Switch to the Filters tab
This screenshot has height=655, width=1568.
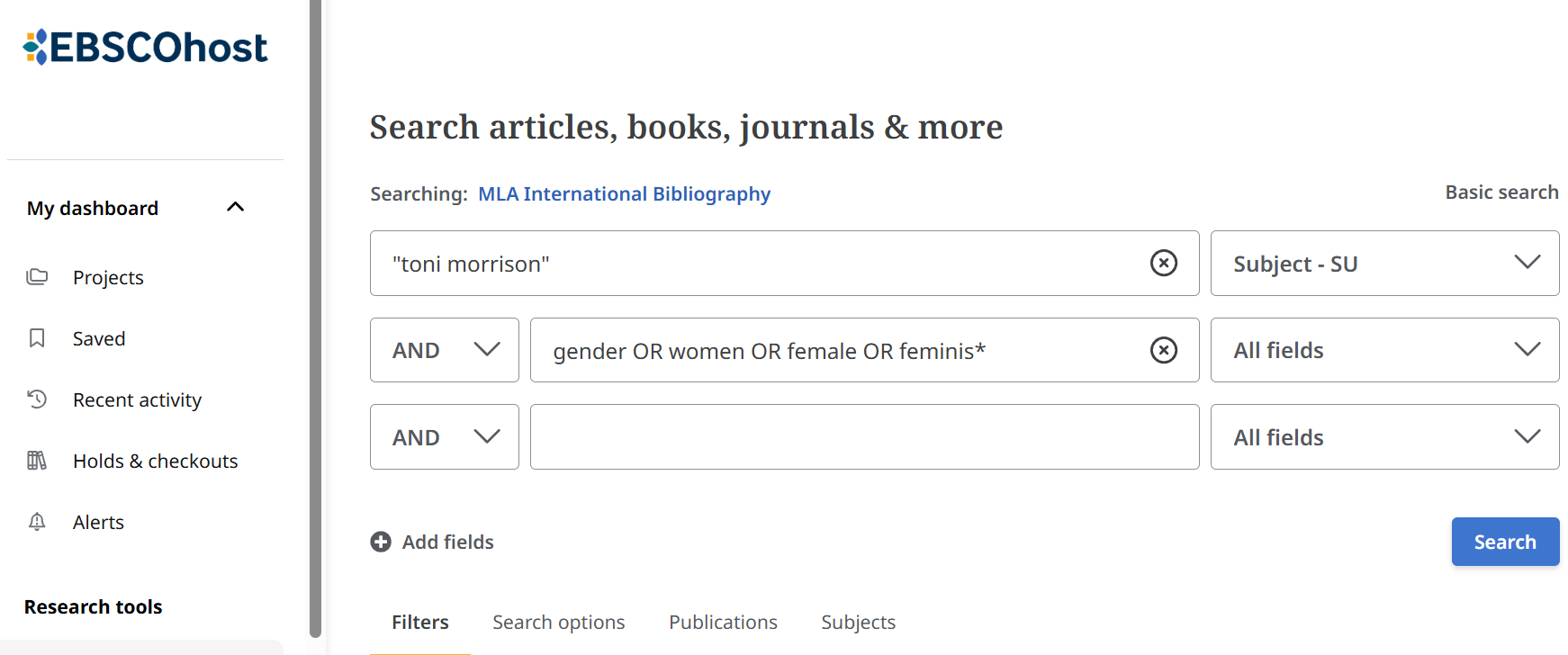click(x=420, y=623)
